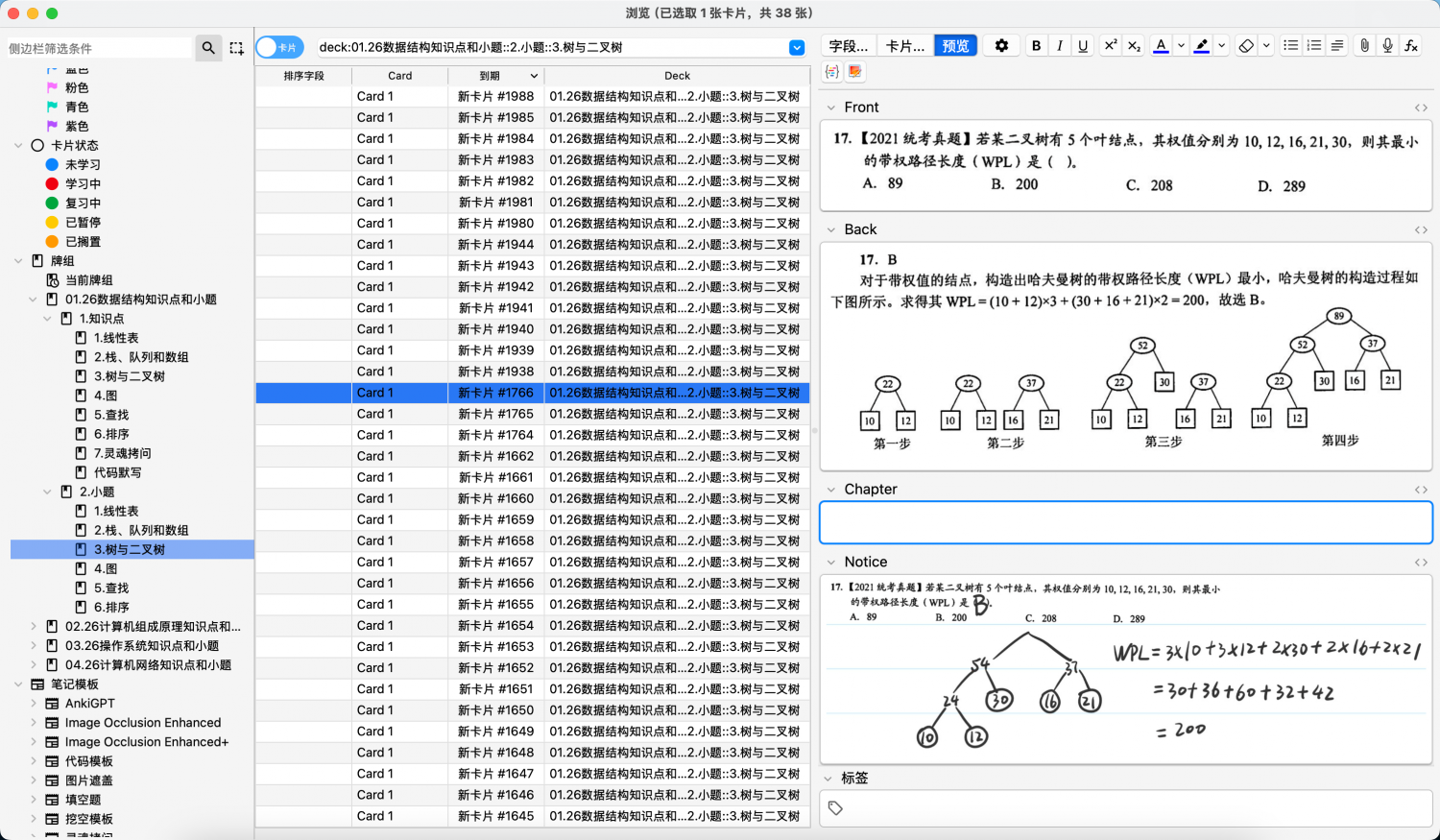Expand the AnkiGPT note type
The width and height of the screenshot is (1440, 840).
(34, 703)
